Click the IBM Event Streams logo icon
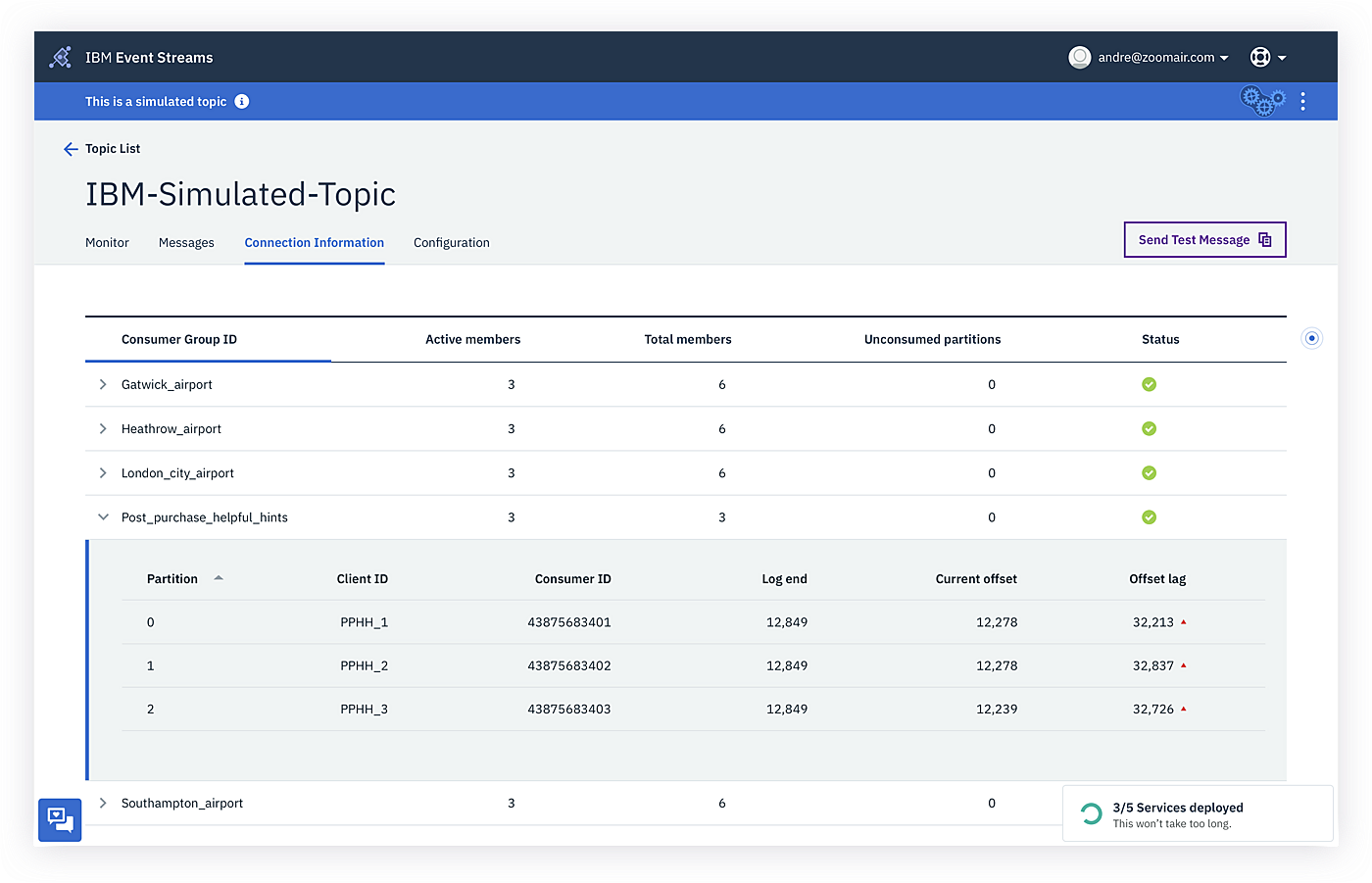 point(61,58)
